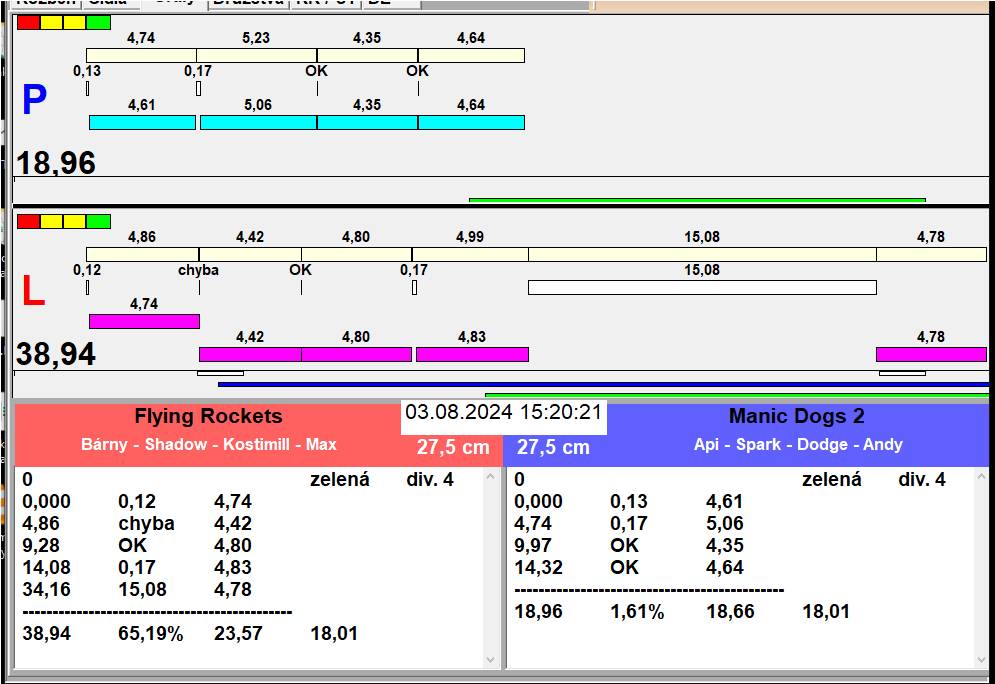Click the red start light in lane P
This screenshot has height=684, width=995.
tap(29, 23)
